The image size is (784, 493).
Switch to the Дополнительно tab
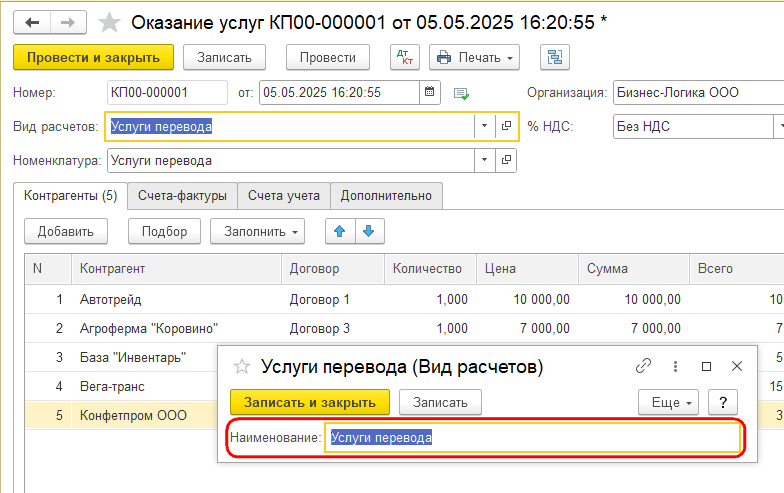click(386, 196)
